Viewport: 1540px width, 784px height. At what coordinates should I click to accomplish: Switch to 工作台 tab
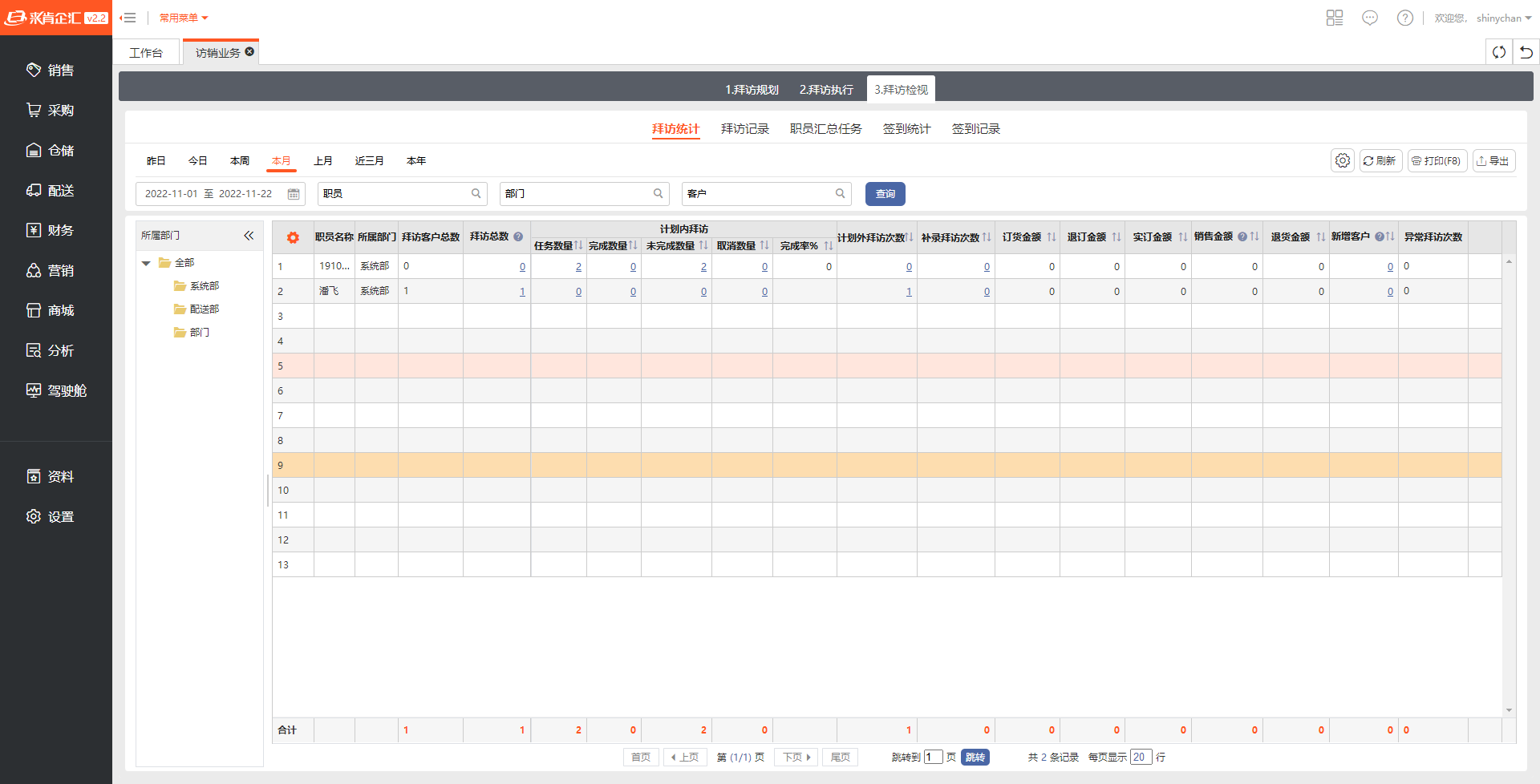coord(146,52)
